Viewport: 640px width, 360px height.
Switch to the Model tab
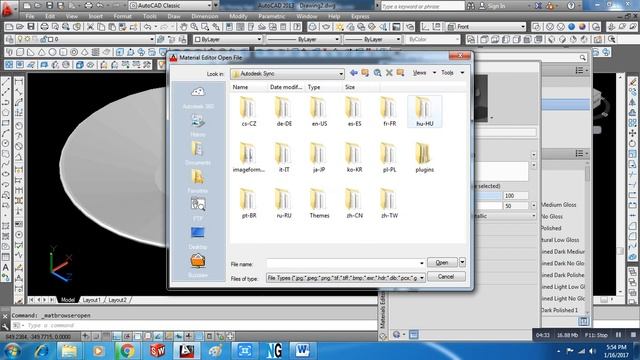click(x=68, y=300)
